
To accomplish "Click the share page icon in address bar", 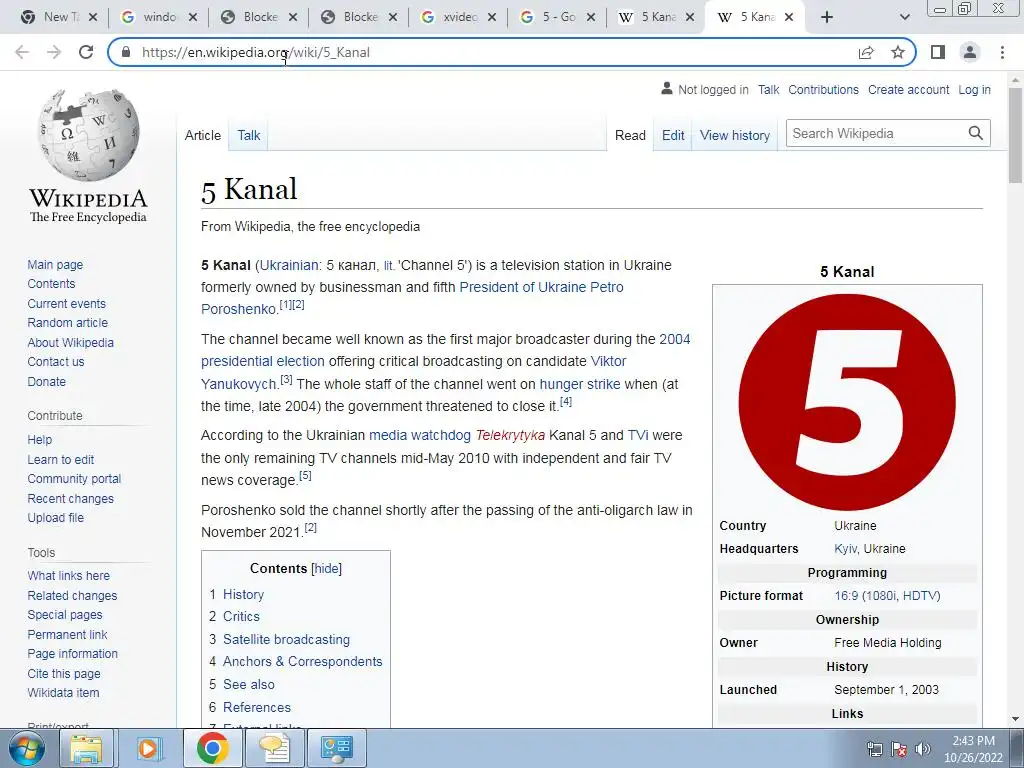I will point(866,52).
